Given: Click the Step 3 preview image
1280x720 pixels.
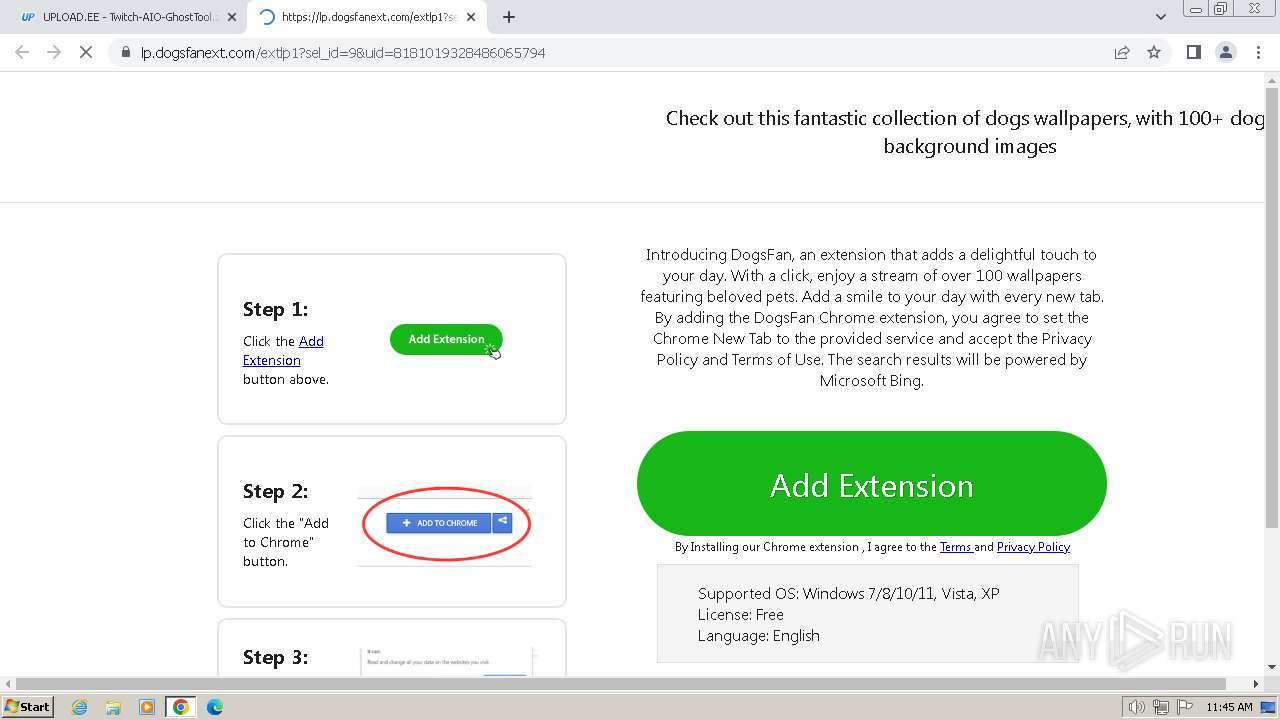Looking at the screenshot, I should point(446,660).
